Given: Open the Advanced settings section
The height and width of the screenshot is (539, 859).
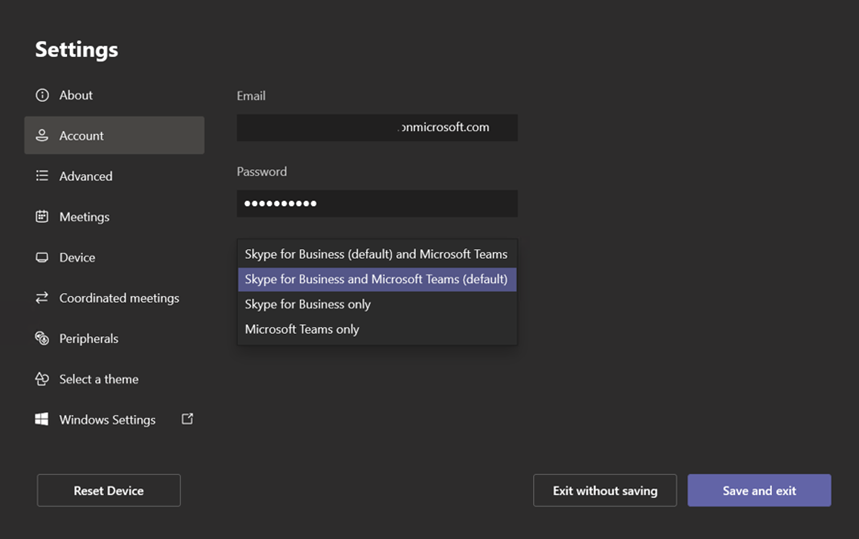Looking at the screenshot, I should pos(86,176).
